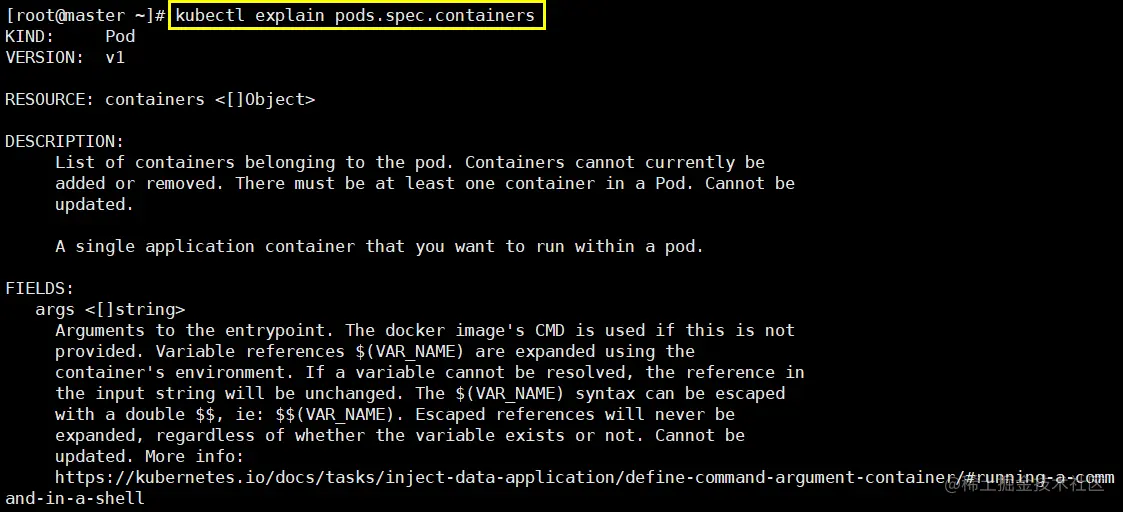Select the v1 version value
This screenshot has width=1123, height=512.
click(115, 57)
